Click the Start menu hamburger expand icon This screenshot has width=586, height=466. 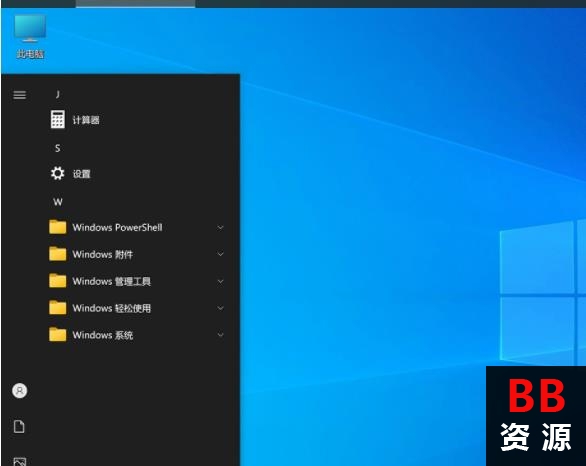(20, 95)
